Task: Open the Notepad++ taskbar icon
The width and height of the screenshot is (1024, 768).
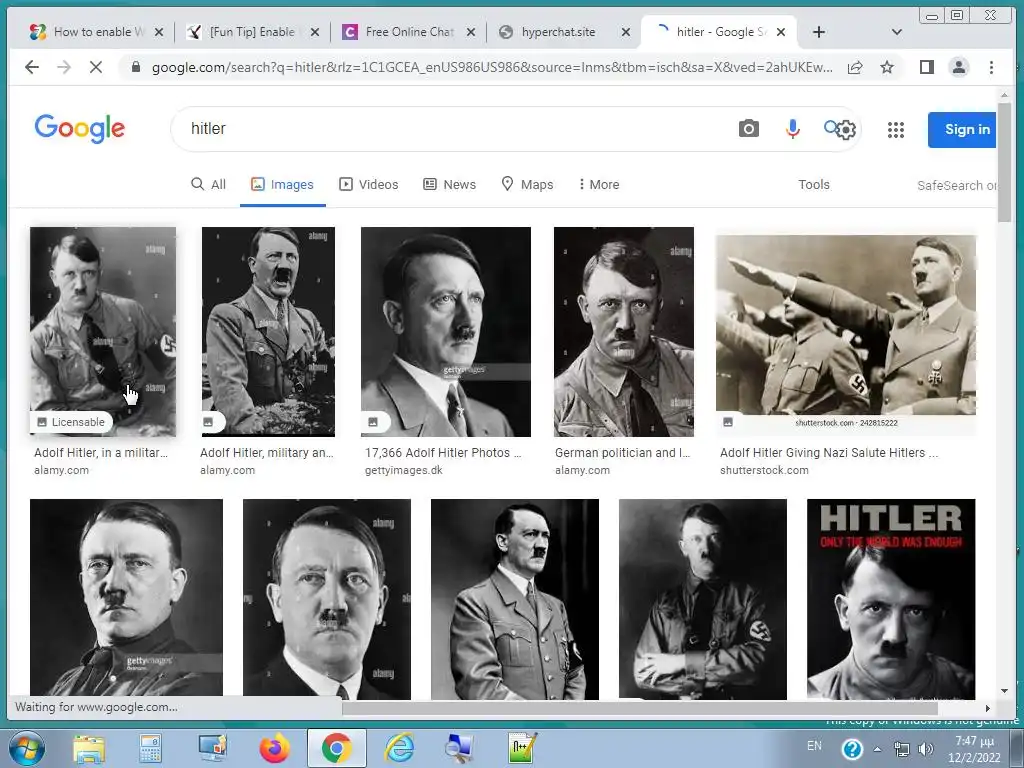Action: tap(523, 748)
